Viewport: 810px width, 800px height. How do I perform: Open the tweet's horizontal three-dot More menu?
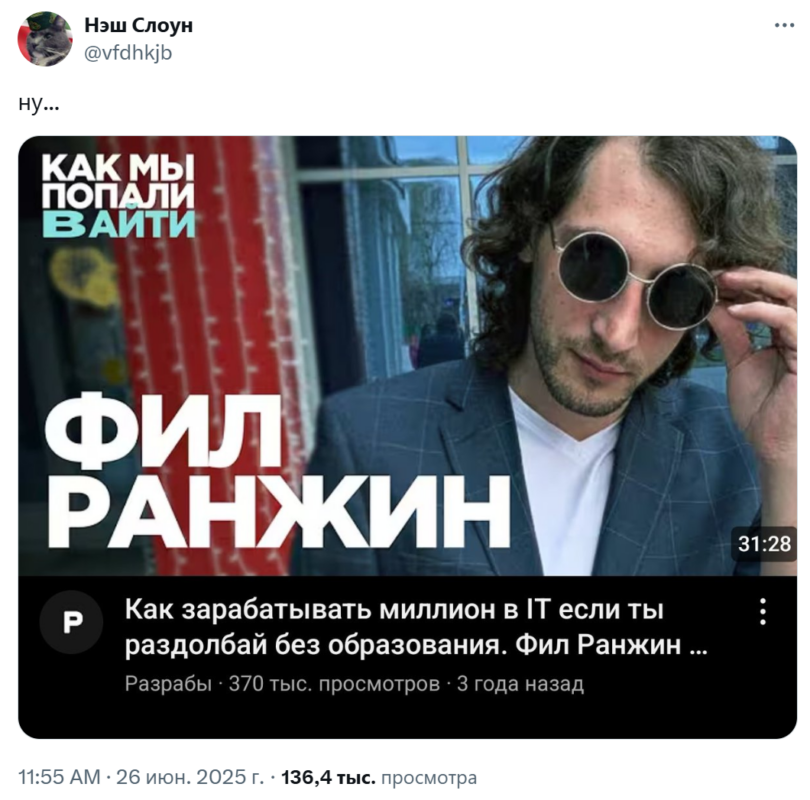tap(784, 25)
